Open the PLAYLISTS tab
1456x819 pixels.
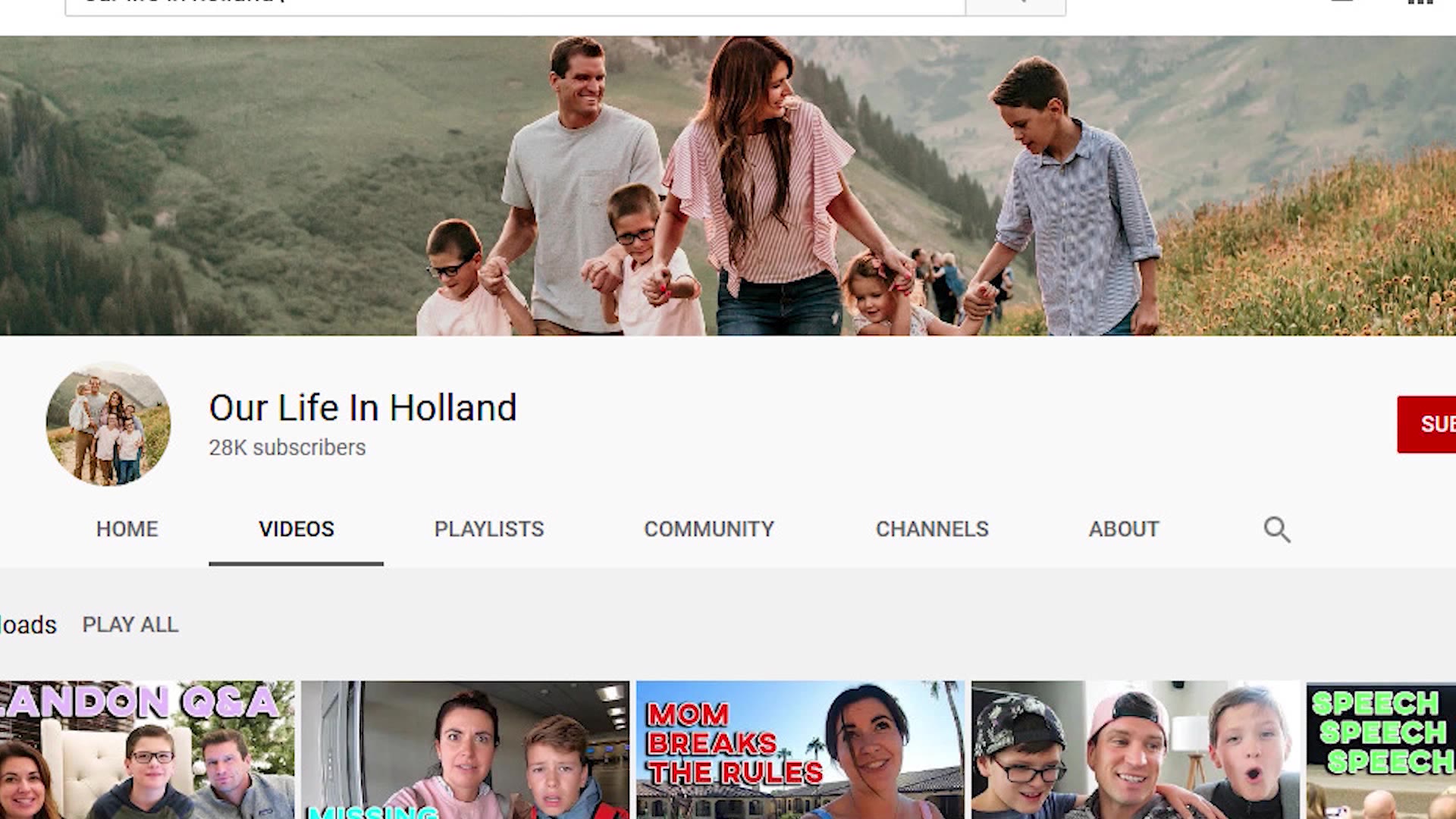point(488,529)
